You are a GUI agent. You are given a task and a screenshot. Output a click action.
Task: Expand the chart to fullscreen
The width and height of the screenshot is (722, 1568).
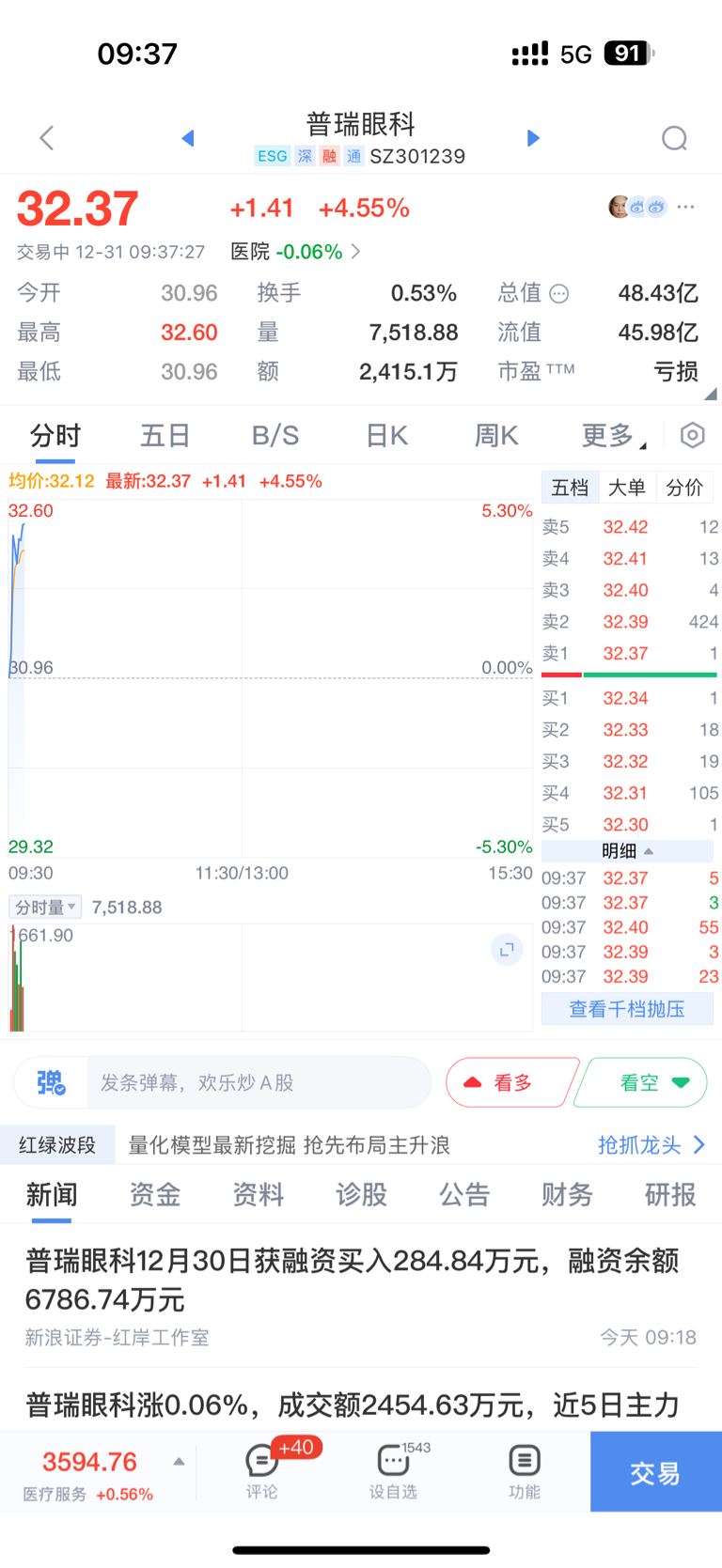pyautogui.click(x=507, y=950)
